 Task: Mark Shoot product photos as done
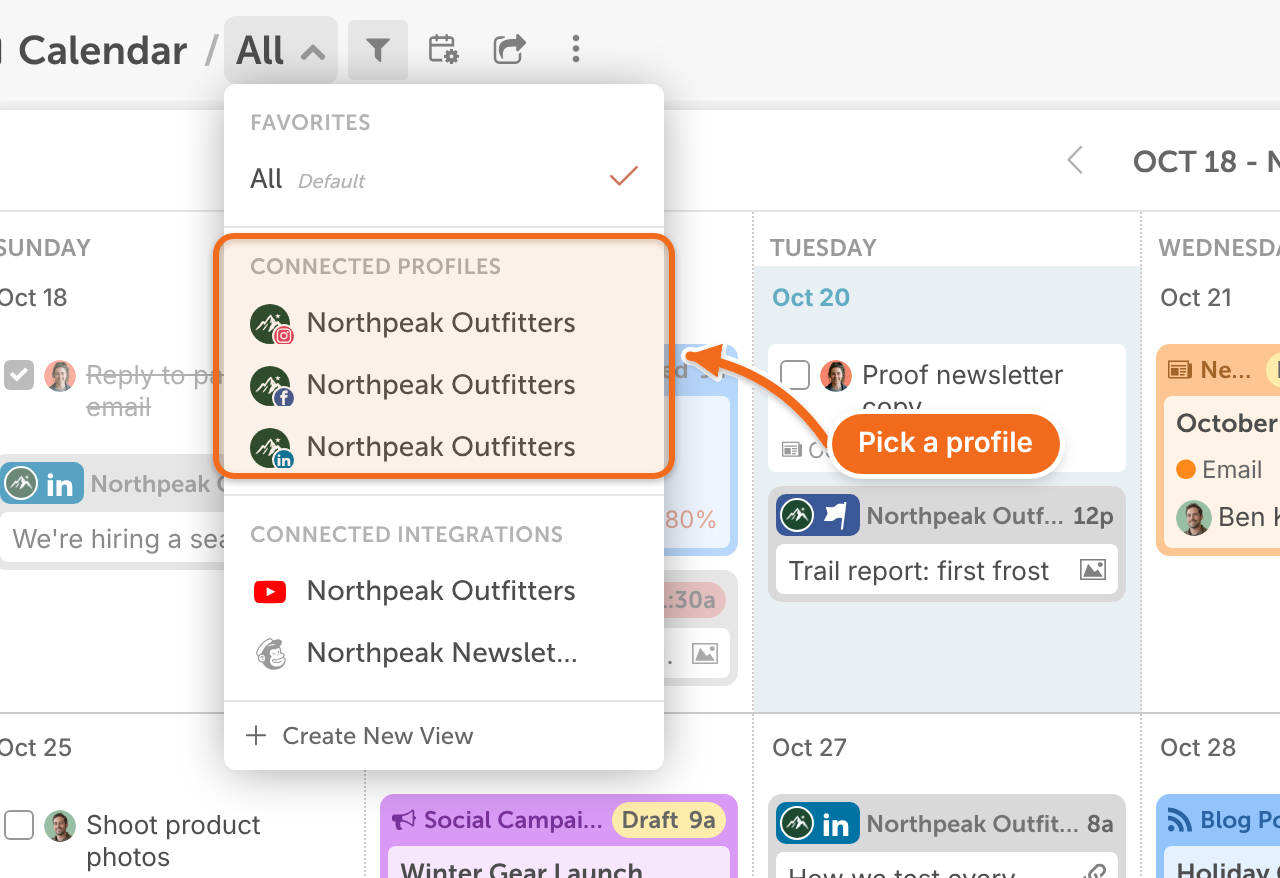pos(19,826)
